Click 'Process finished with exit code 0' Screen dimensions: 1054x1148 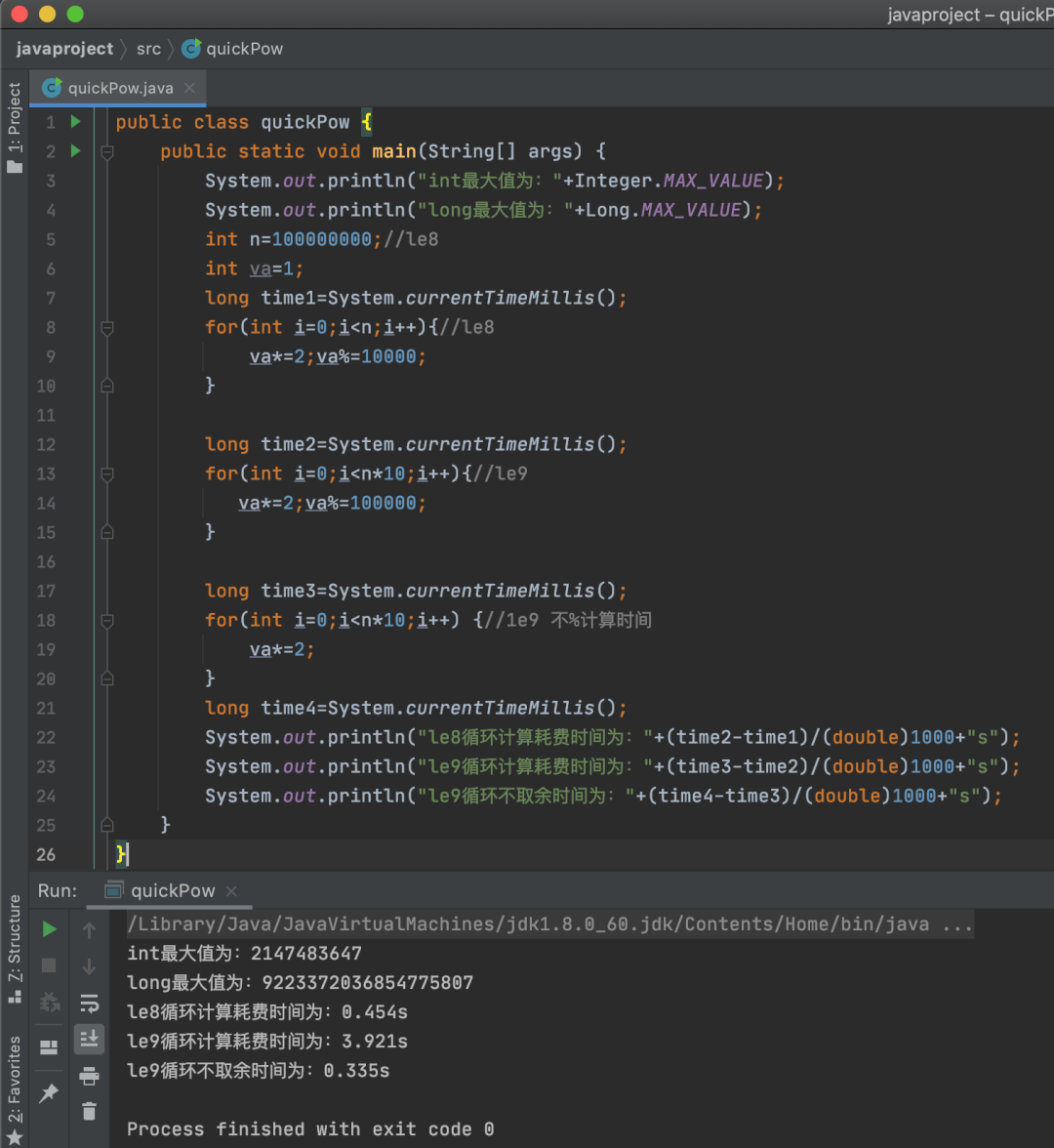coord(310,1128)
